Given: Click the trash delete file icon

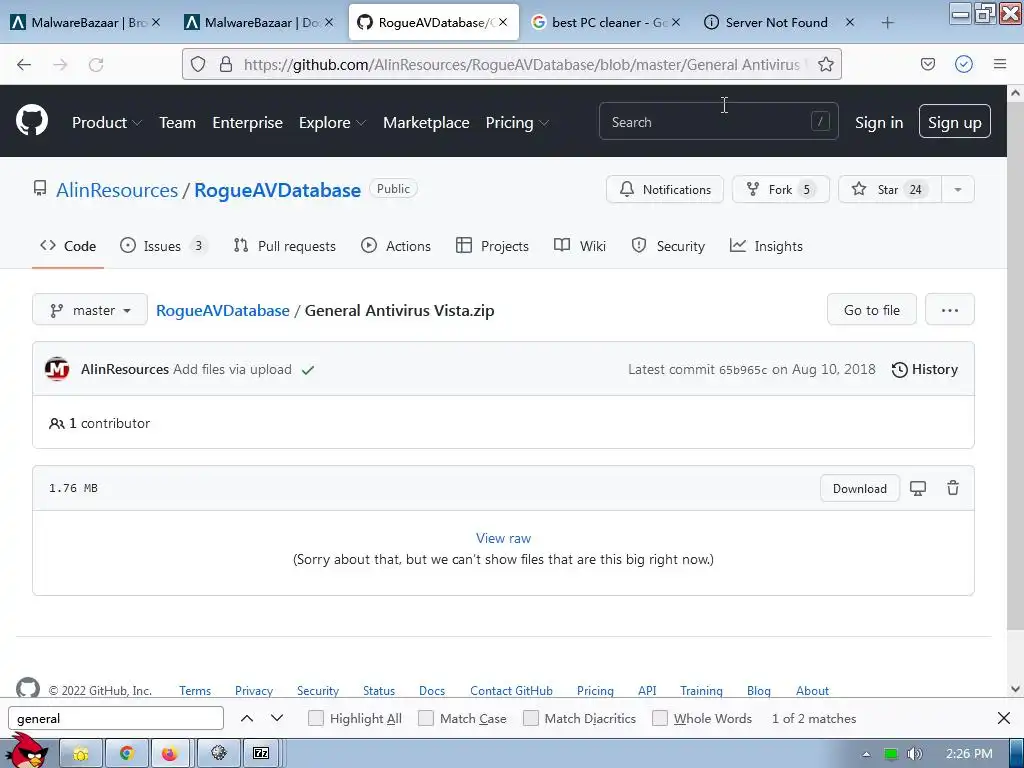Looking at the screenshot, I should tap(953, 488).
